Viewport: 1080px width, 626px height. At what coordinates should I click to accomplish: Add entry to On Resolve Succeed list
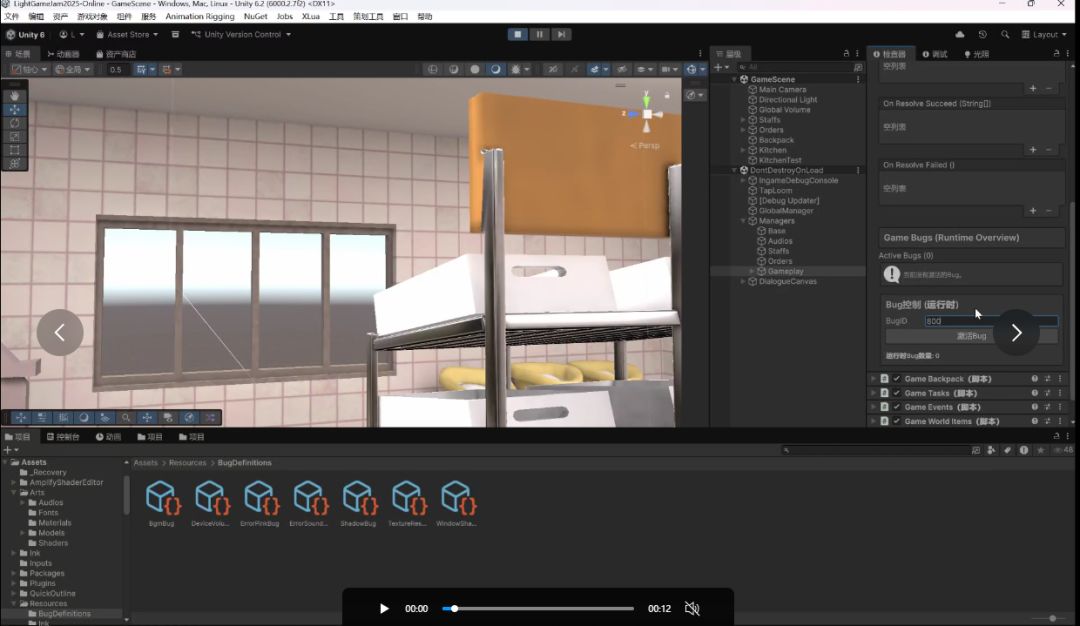(1032, 149)
